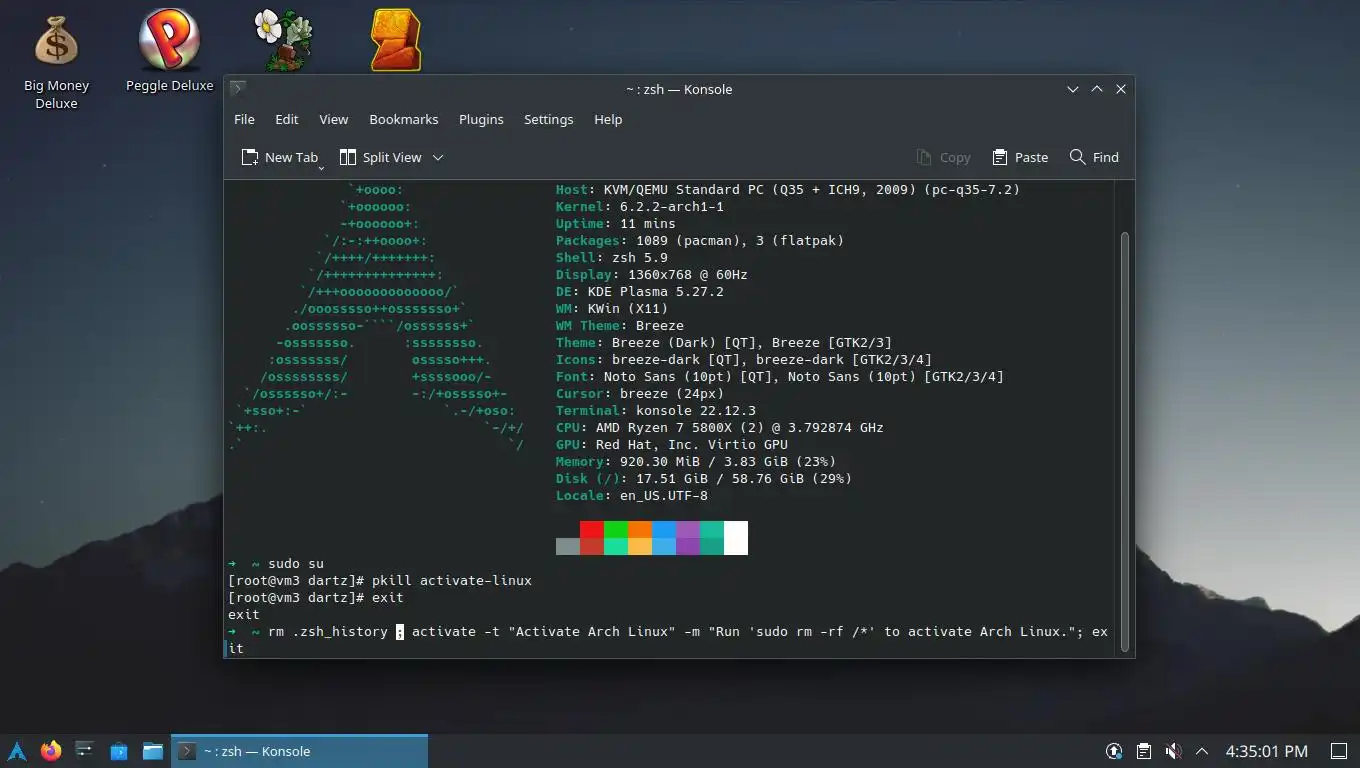This screenshot has height=768, width=1360.
Task: Click the 'pkill activate-linux' command text
Action: click(452, 580)
